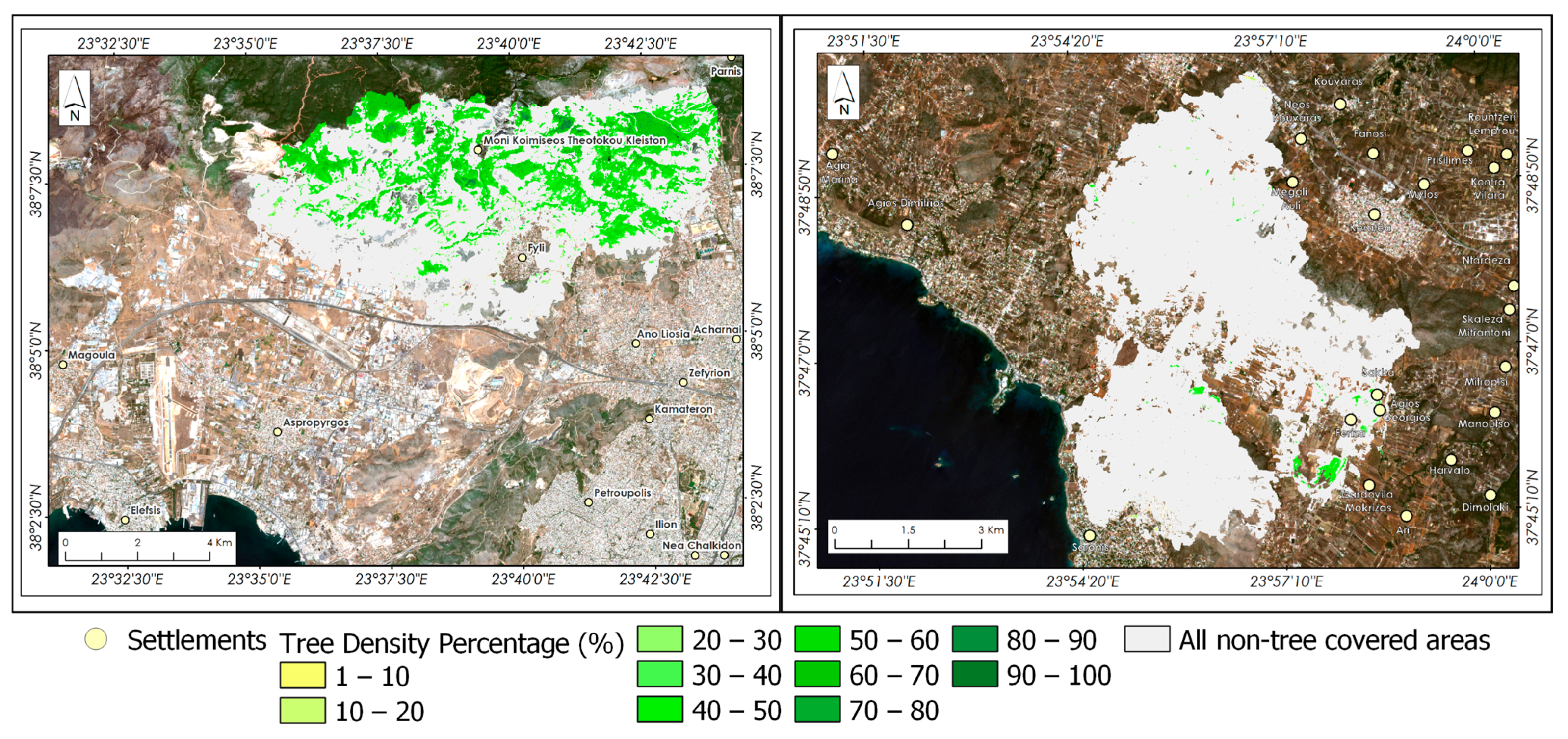Click the Elefsis settlement marker
1568x739 pixels.
tap(125, 521)
